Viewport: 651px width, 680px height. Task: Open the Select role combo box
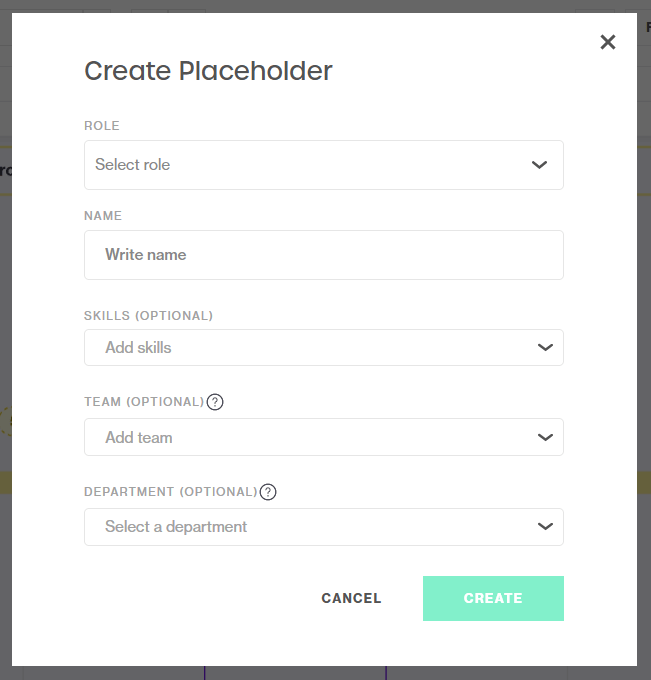pos(300,165)
